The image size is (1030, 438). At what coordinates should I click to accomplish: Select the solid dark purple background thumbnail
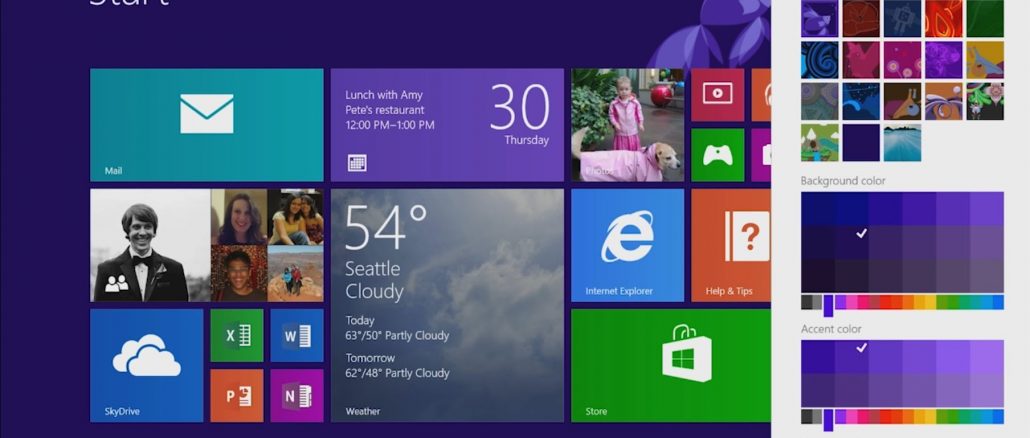[861, 142]
